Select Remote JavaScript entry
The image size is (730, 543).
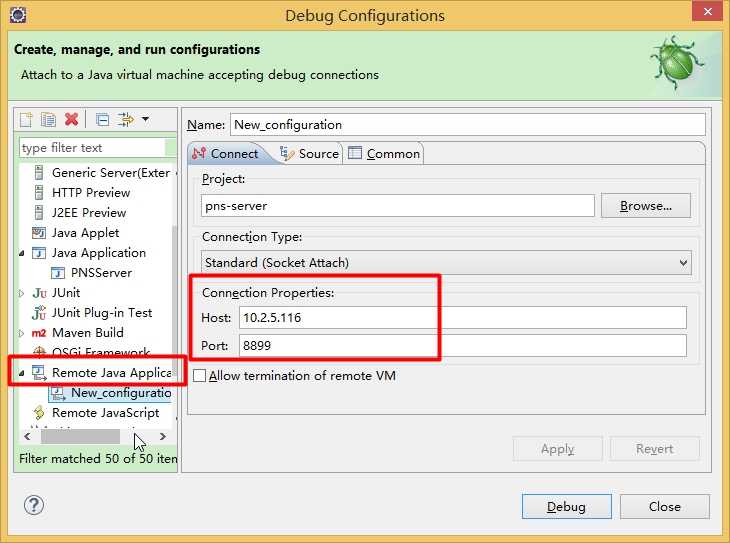coord(106,413)
